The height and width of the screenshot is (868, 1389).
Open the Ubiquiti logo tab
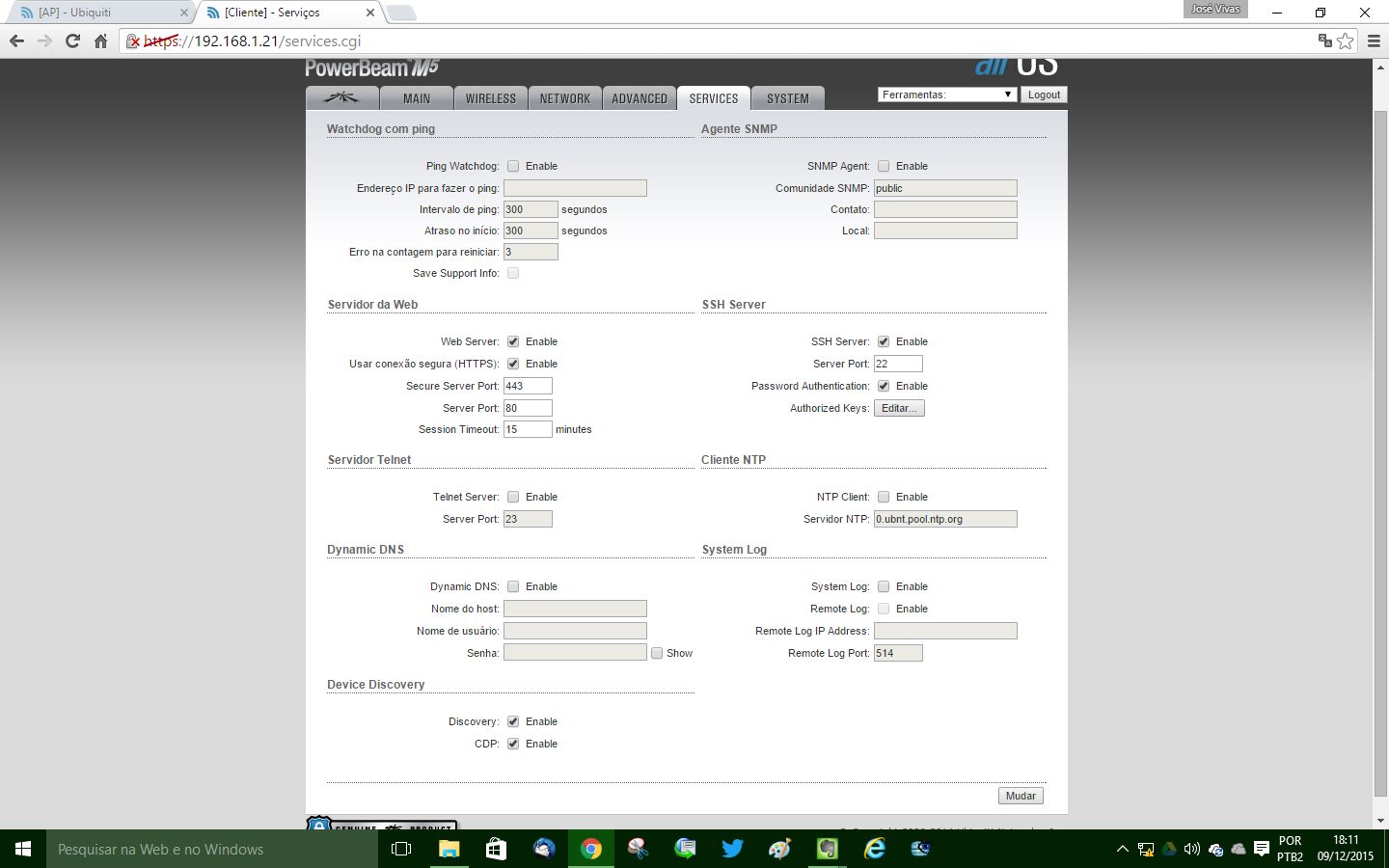click(341, 97)
